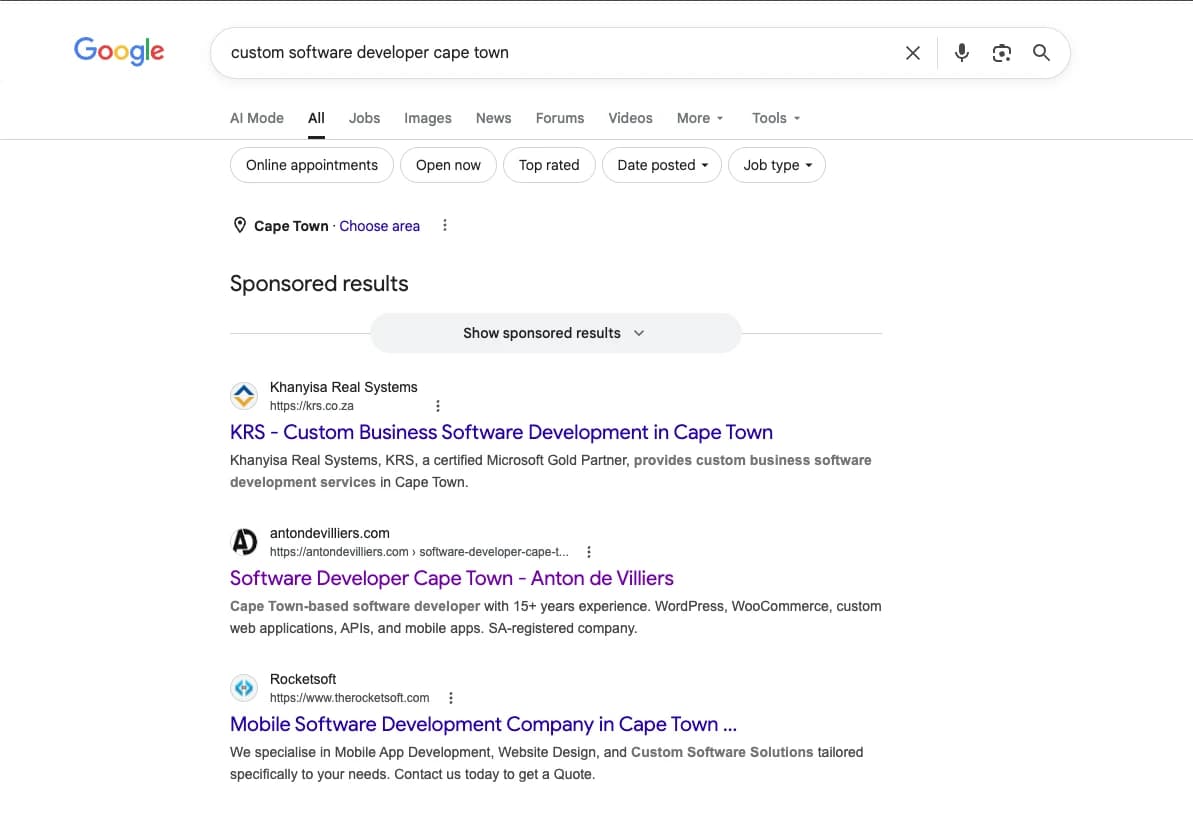The width and height of the screenshot is (1193, 813).
Task: Open Software Developer Cape Town Anton de Villiers link
Action: [x=452, y=578]
